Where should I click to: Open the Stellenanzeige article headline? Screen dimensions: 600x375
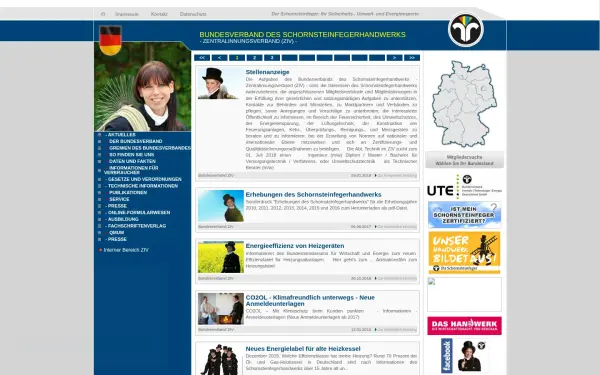coord(267,72)
